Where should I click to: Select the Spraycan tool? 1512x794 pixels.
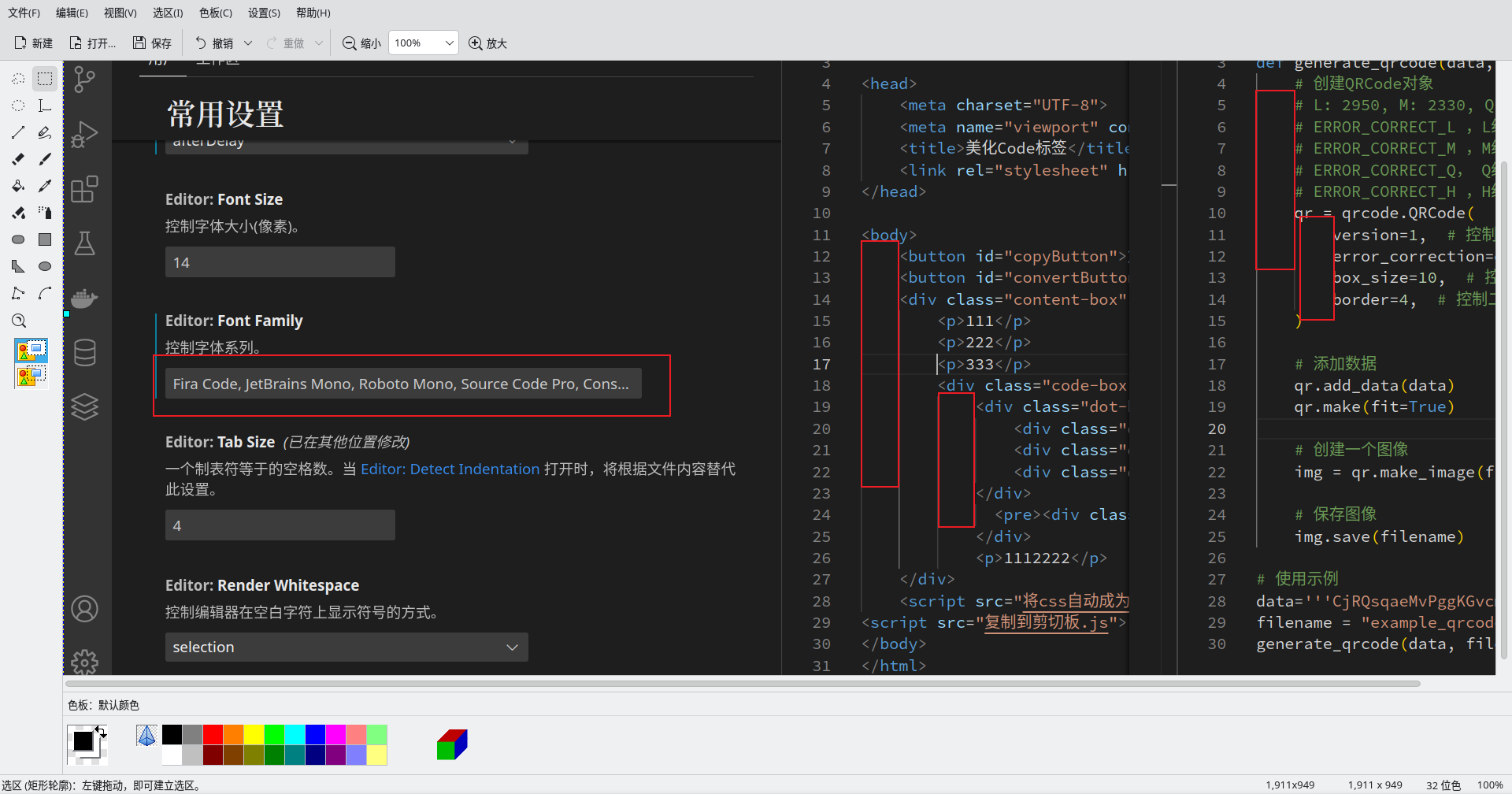(45, 213)
